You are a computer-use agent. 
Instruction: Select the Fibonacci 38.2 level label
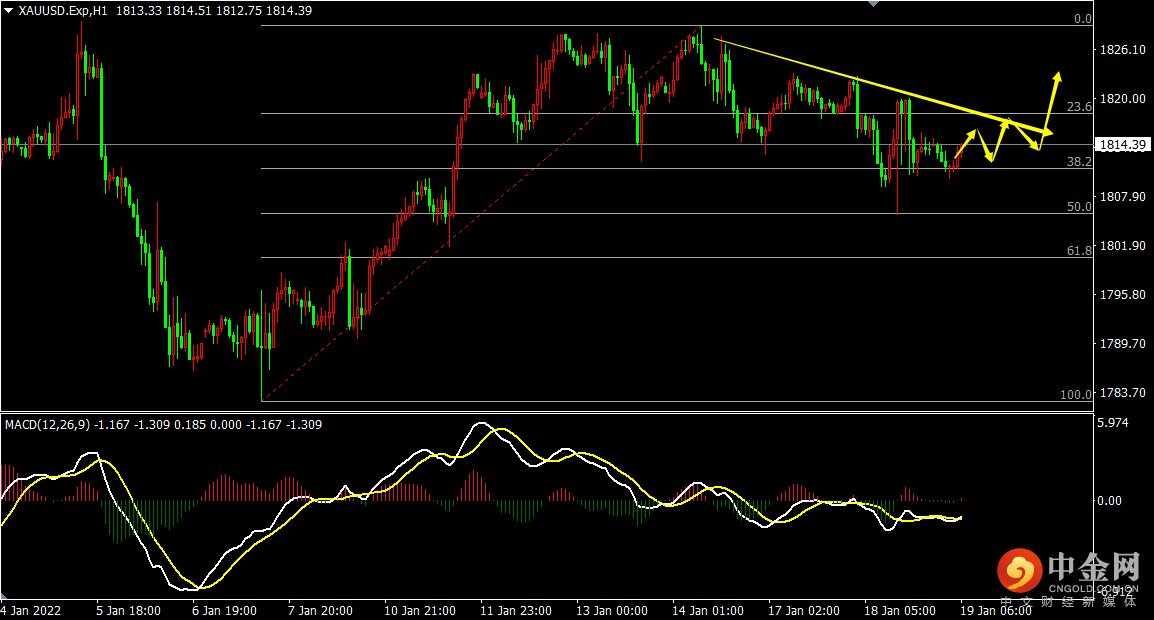pos(1078,161)
